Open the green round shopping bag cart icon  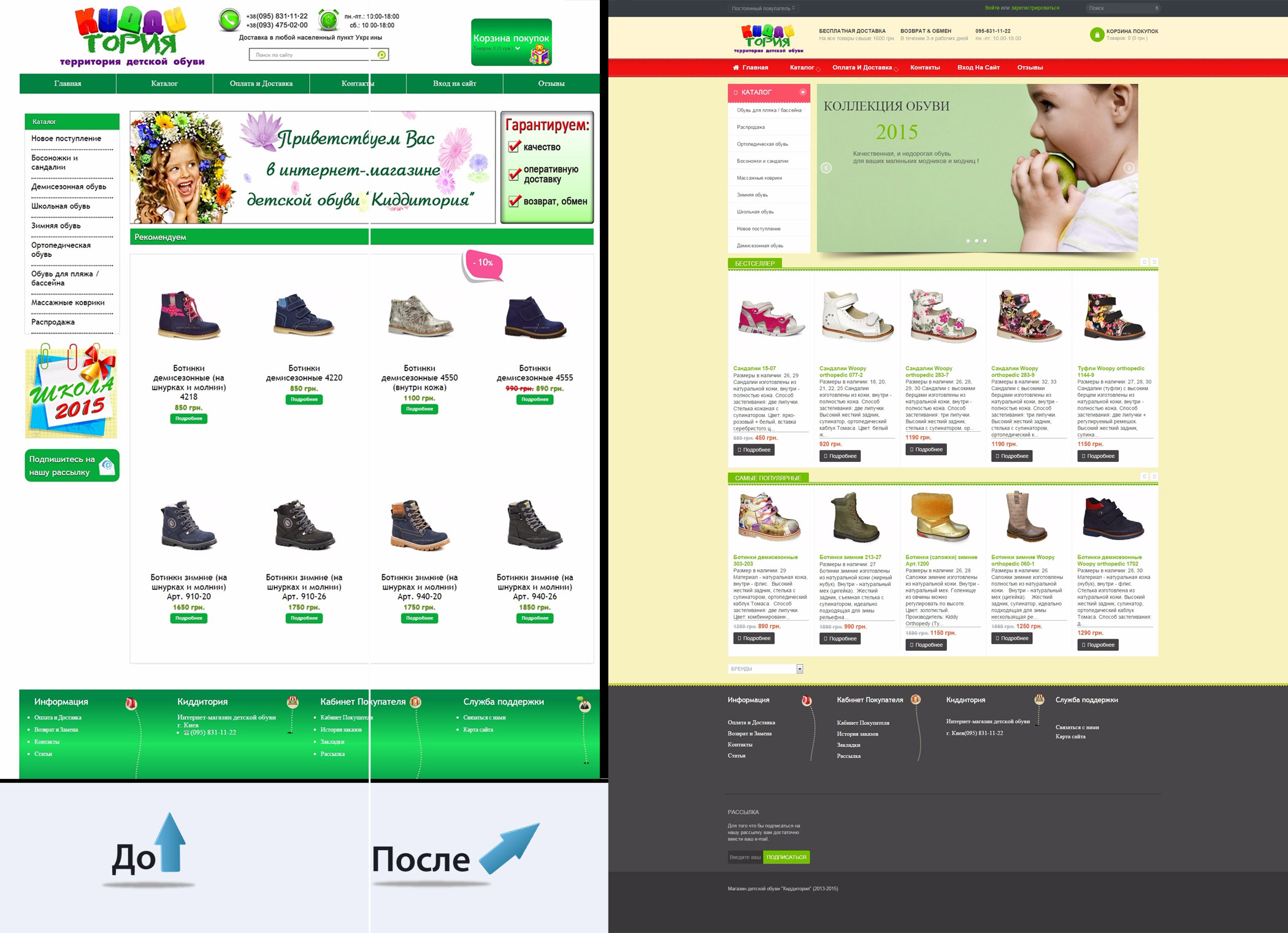(1097, 34)
